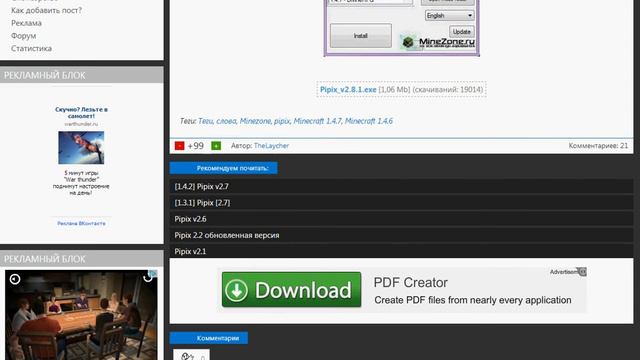
Task: Click 'Скучно? Лезьте в самолет!' ad headline
Action: 81,113
